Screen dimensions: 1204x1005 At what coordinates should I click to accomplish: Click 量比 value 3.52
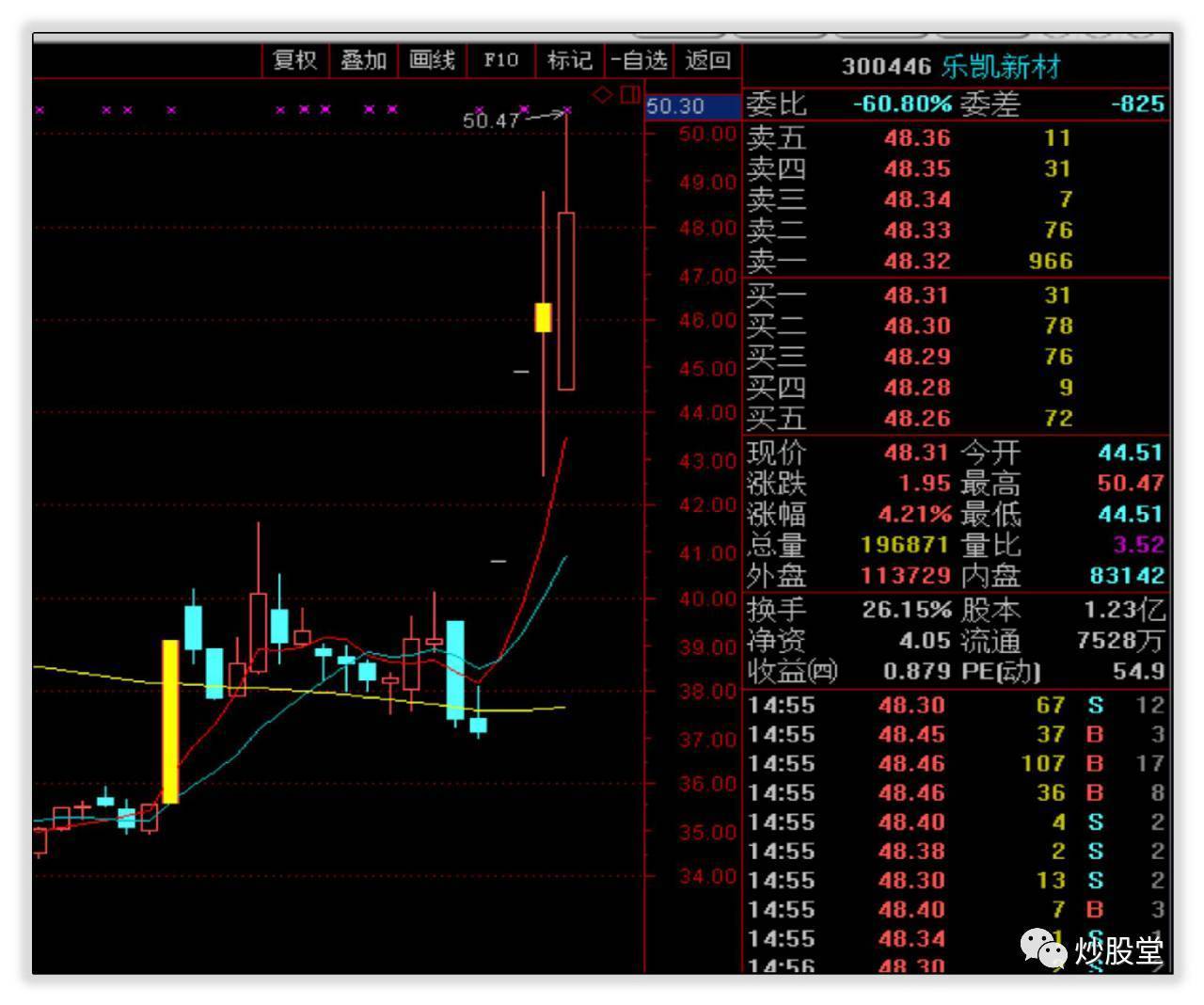[1138, 545]
